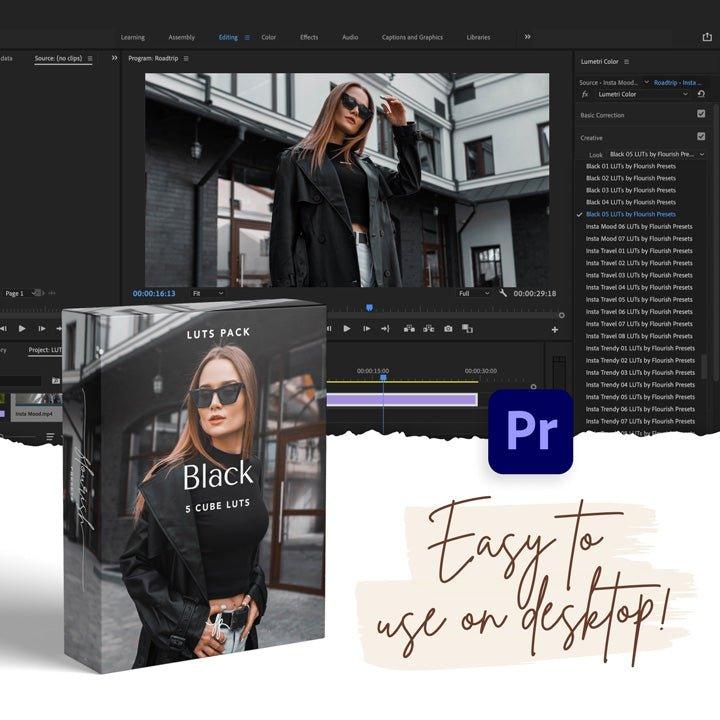Switch to the Effects workspace tab
The image size is (720, 720).
[309, 37]
